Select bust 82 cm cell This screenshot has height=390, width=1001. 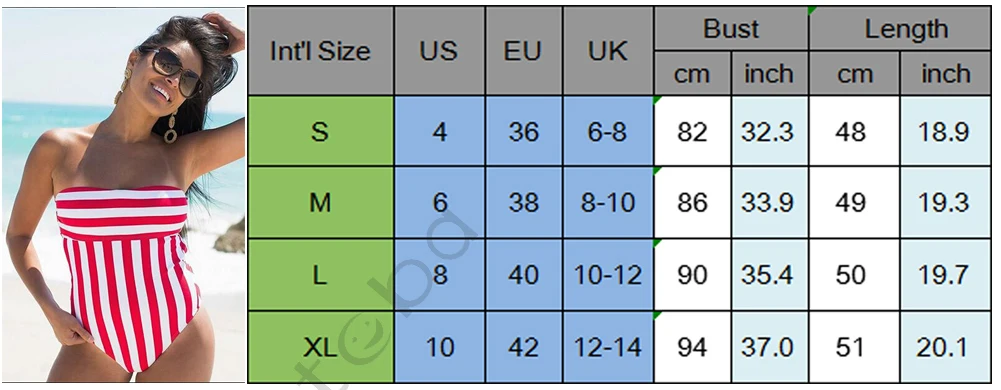(x=692, y=131)
